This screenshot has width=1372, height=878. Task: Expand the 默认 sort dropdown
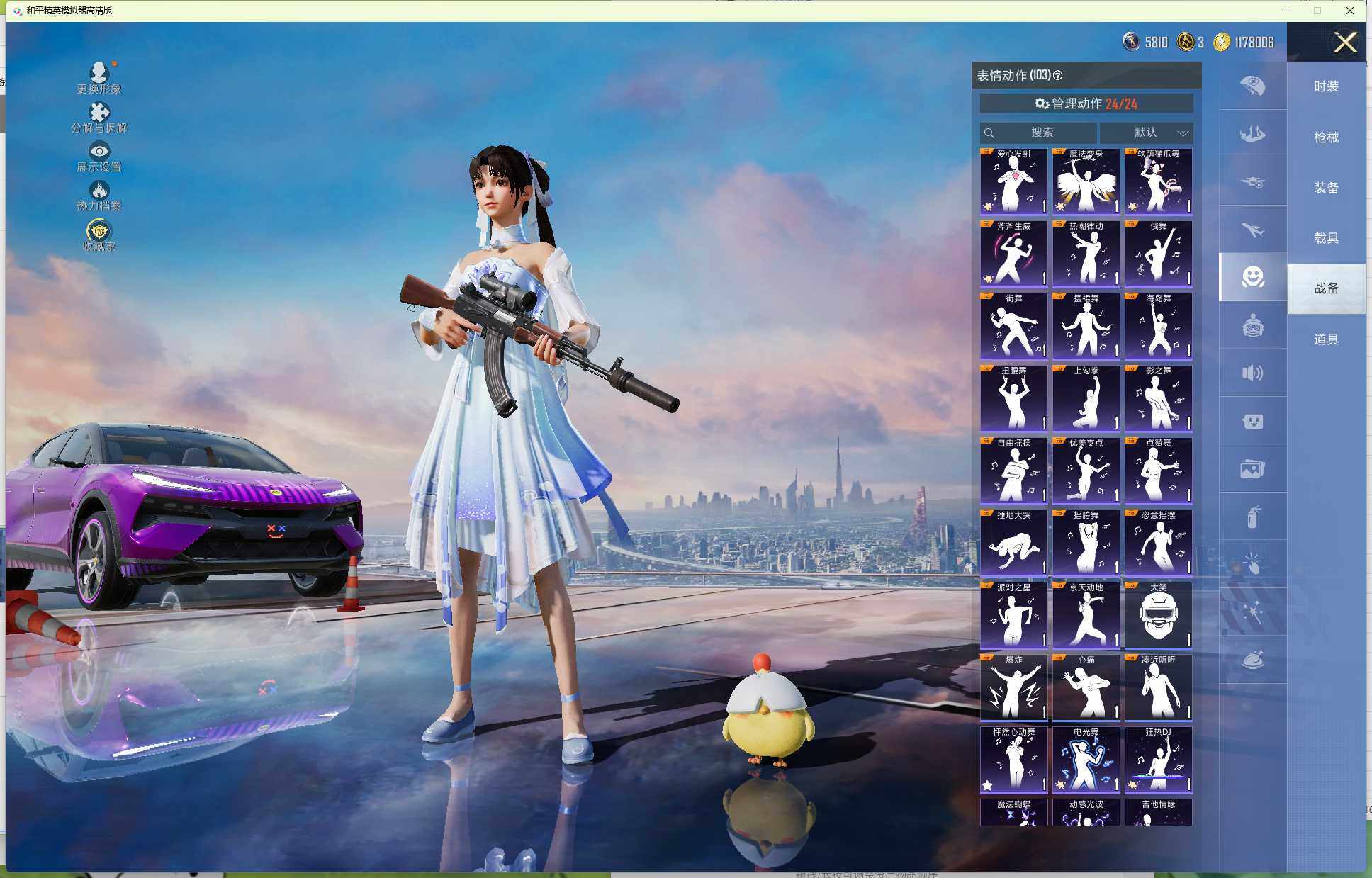pos(1146,133)
